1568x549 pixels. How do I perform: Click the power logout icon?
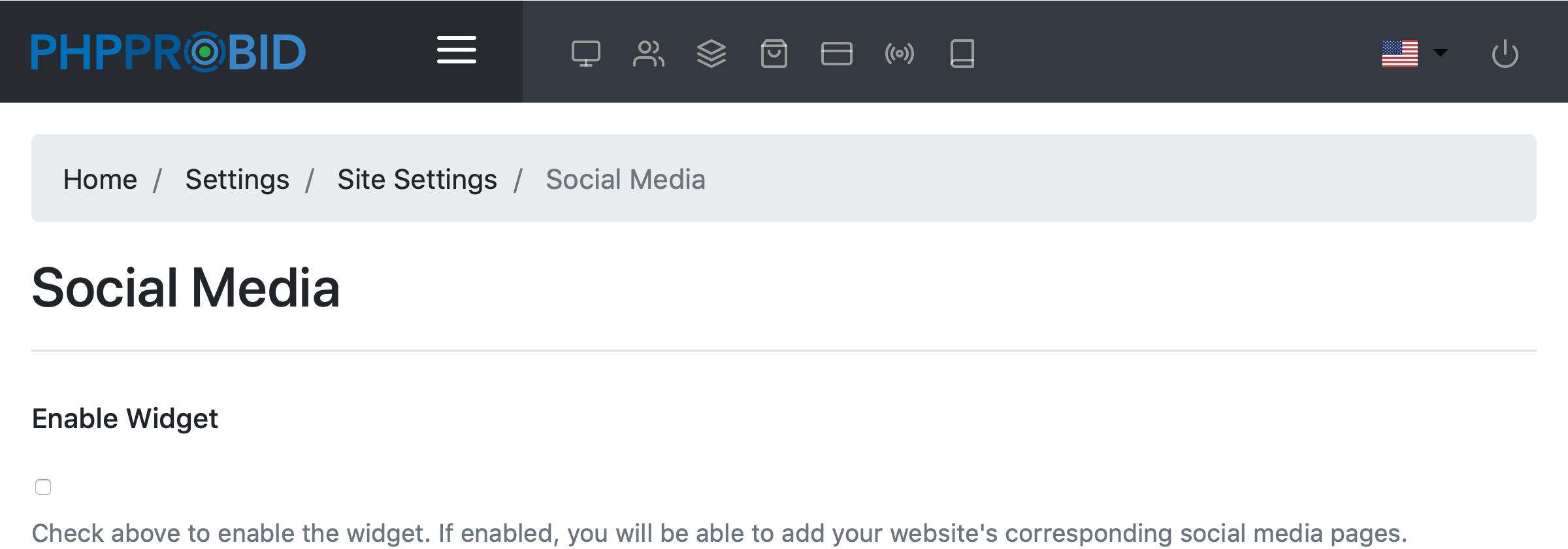1505,54
